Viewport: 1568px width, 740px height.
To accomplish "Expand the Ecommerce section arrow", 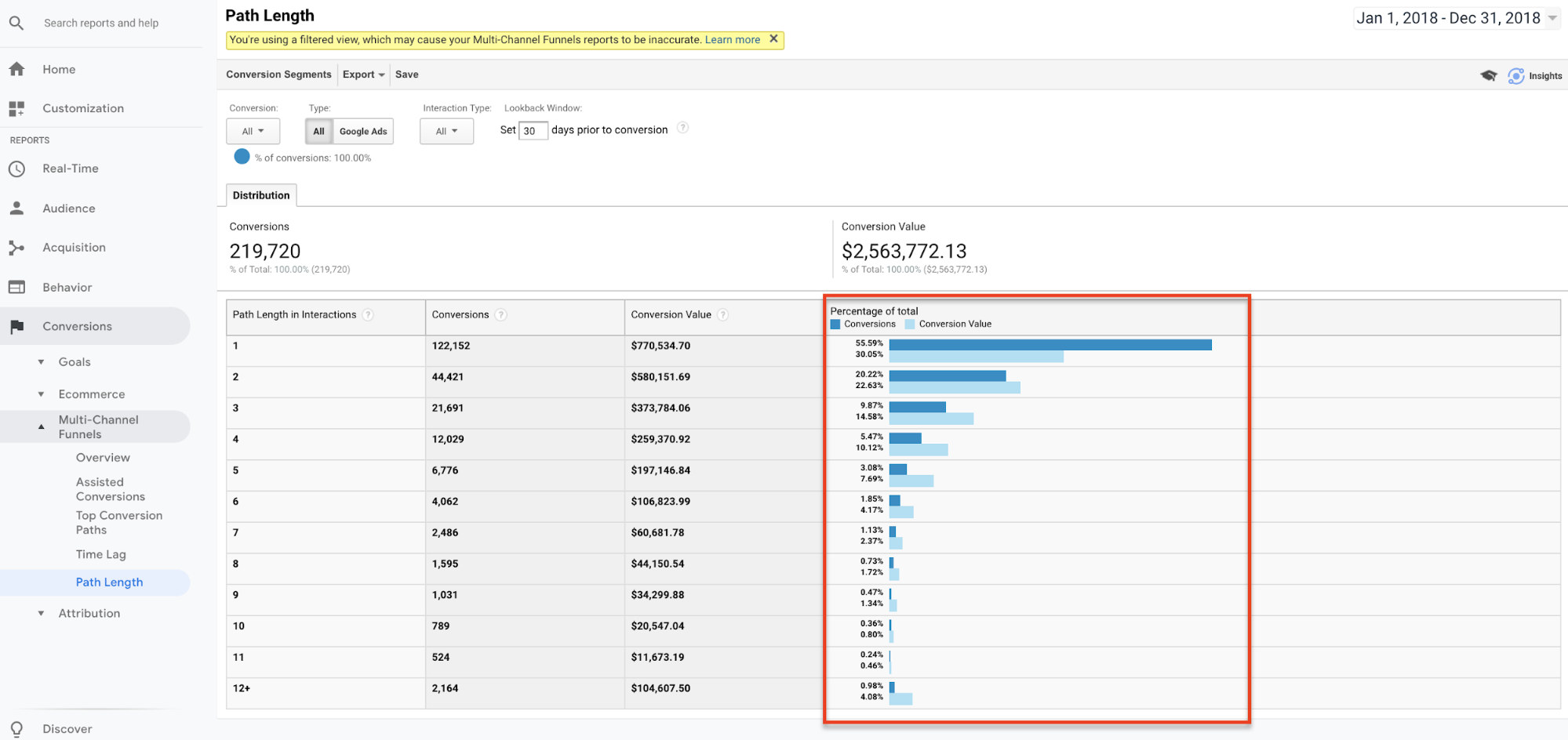I will point(42,394).
